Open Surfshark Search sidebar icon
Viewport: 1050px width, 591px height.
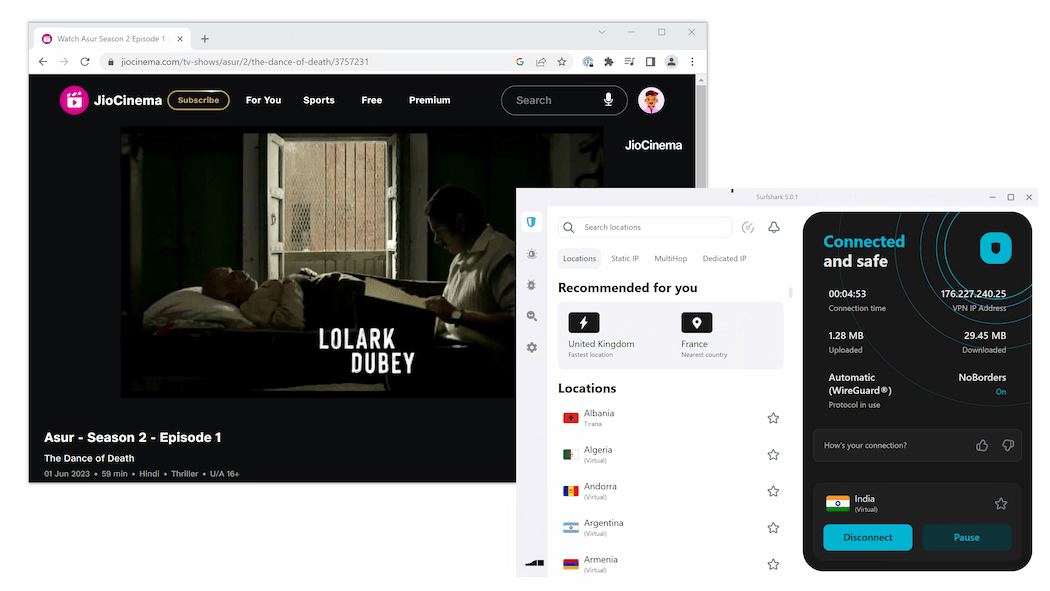coord(532,316)
